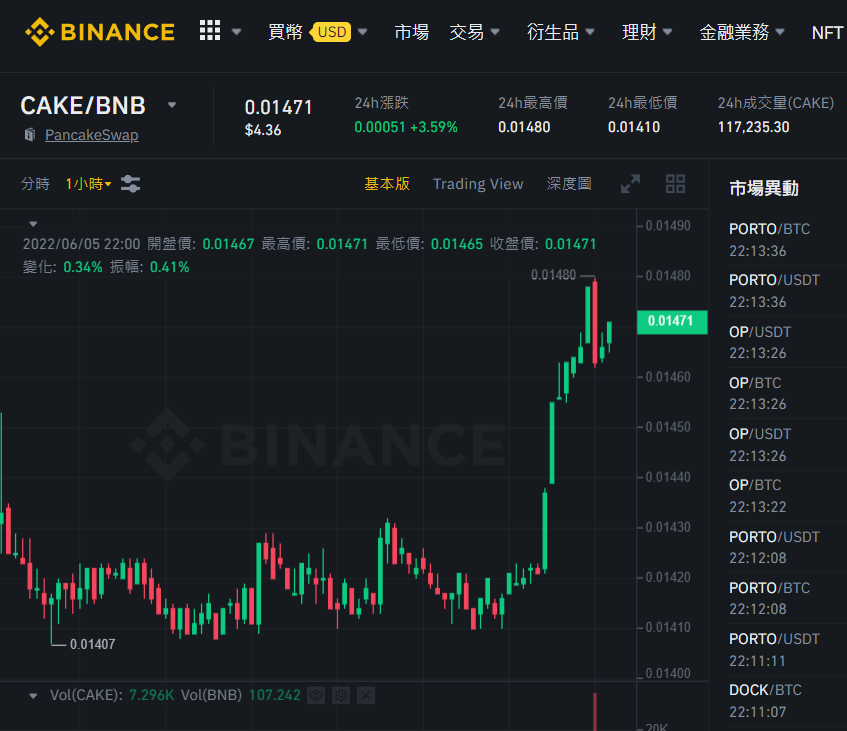Open the 衍生品 dropdown menu
The height and width of the screenshot is (731, 847).
click(561, 32)
